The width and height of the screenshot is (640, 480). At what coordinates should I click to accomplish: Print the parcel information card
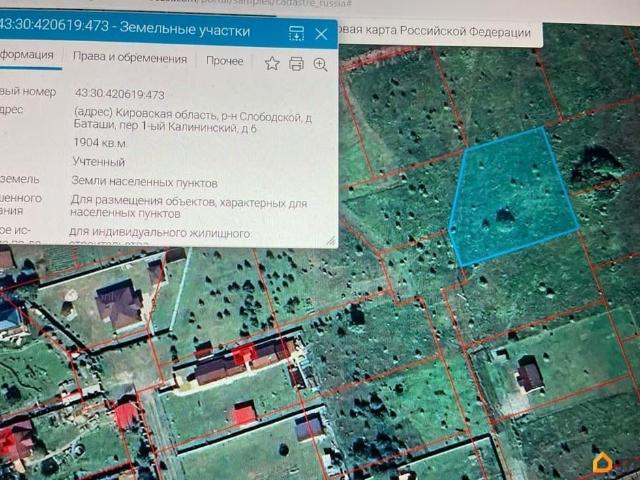click(296, 64)
